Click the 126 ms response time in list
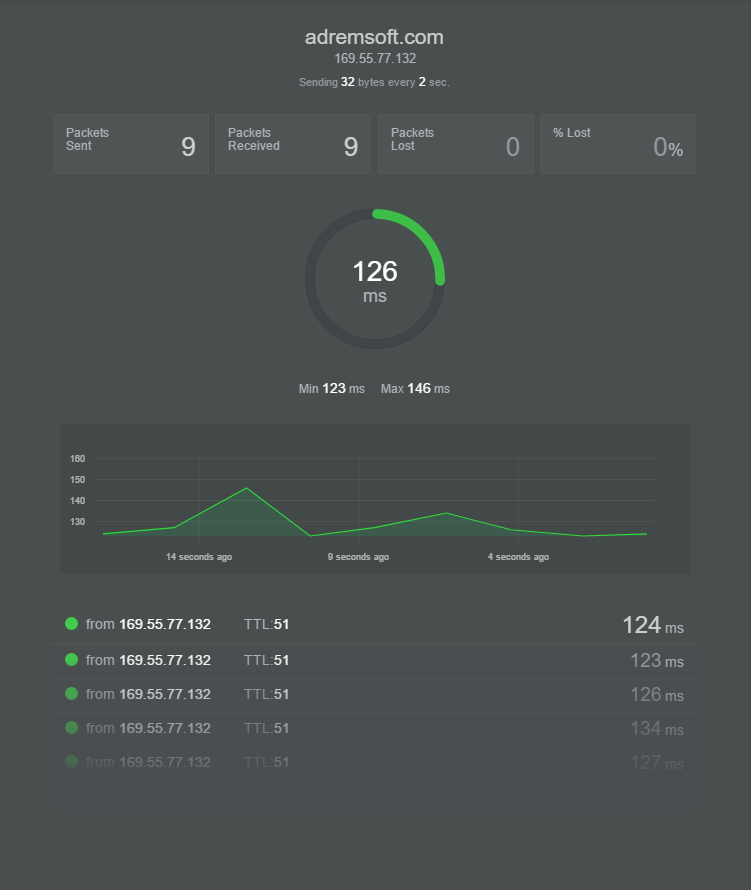Screen dimensions: 751x890 pyautogui.click(x=657, y=695)
